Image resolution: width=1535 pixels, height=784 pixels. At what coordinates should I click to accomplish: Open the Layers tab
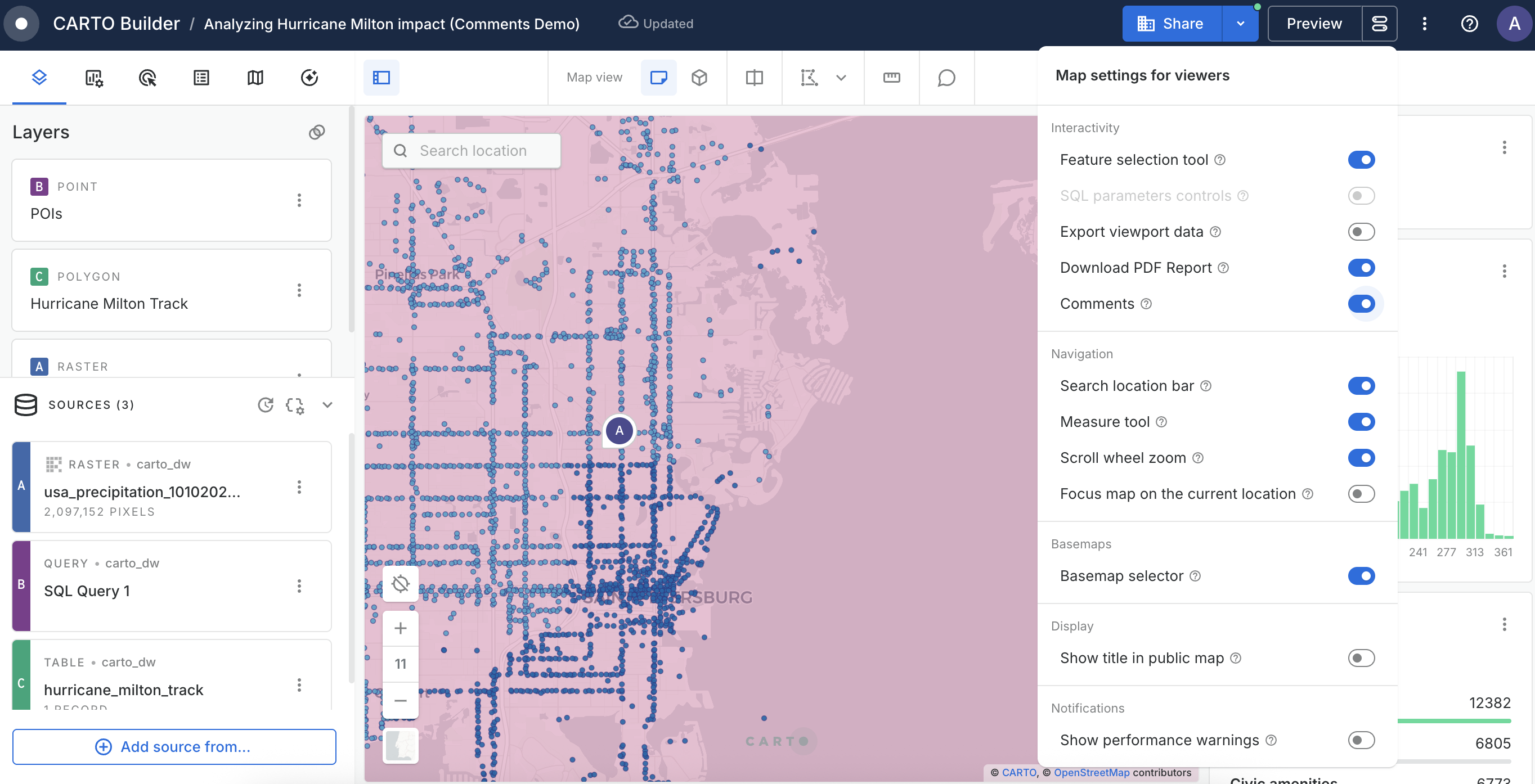pos(39,78)
